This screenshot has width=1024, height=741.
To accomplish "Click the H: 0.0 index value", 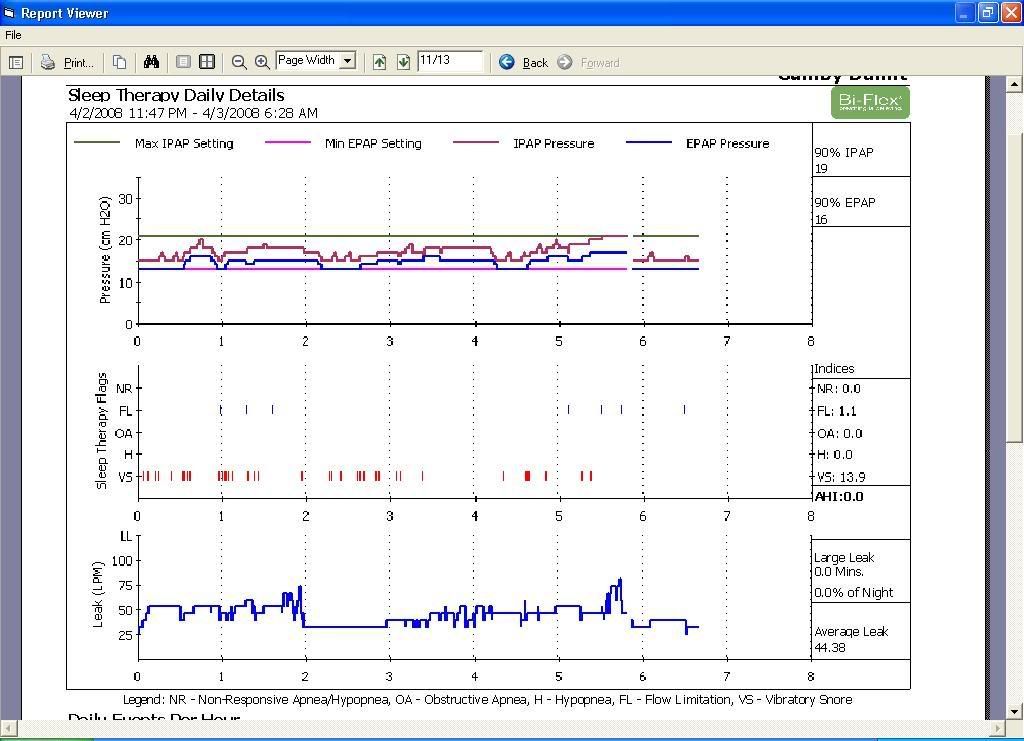I will coord(835,454).
